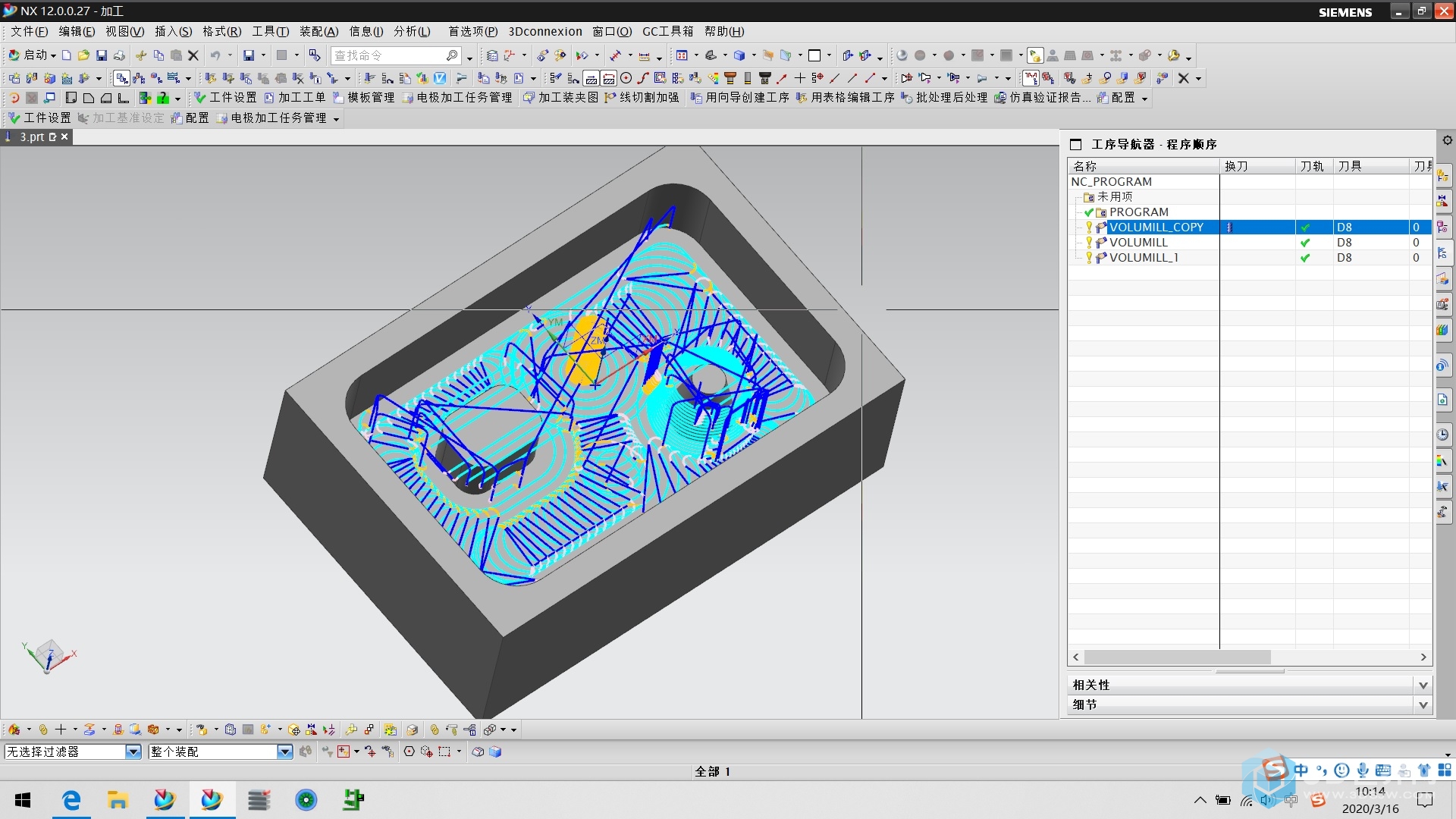The height and width of the screenshot is (819, 1456).
Task: Open dropdown arrow after 配置 in third row
Action: pos(1144,99)
